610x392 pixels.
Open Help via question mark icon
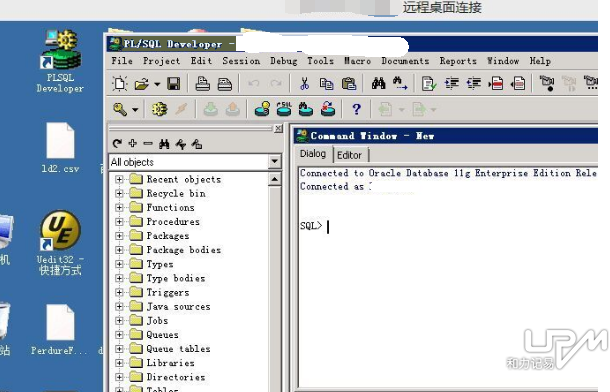[x=356, y=109]
